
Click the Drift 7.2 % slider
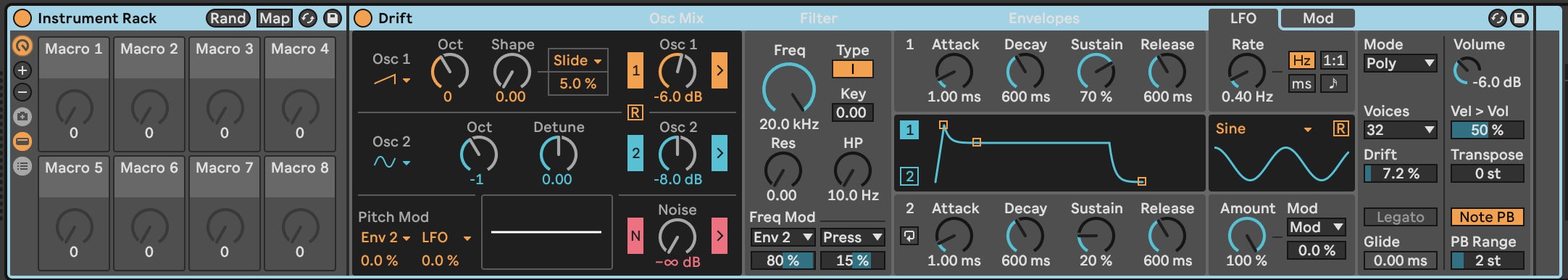pos(1401,173)
